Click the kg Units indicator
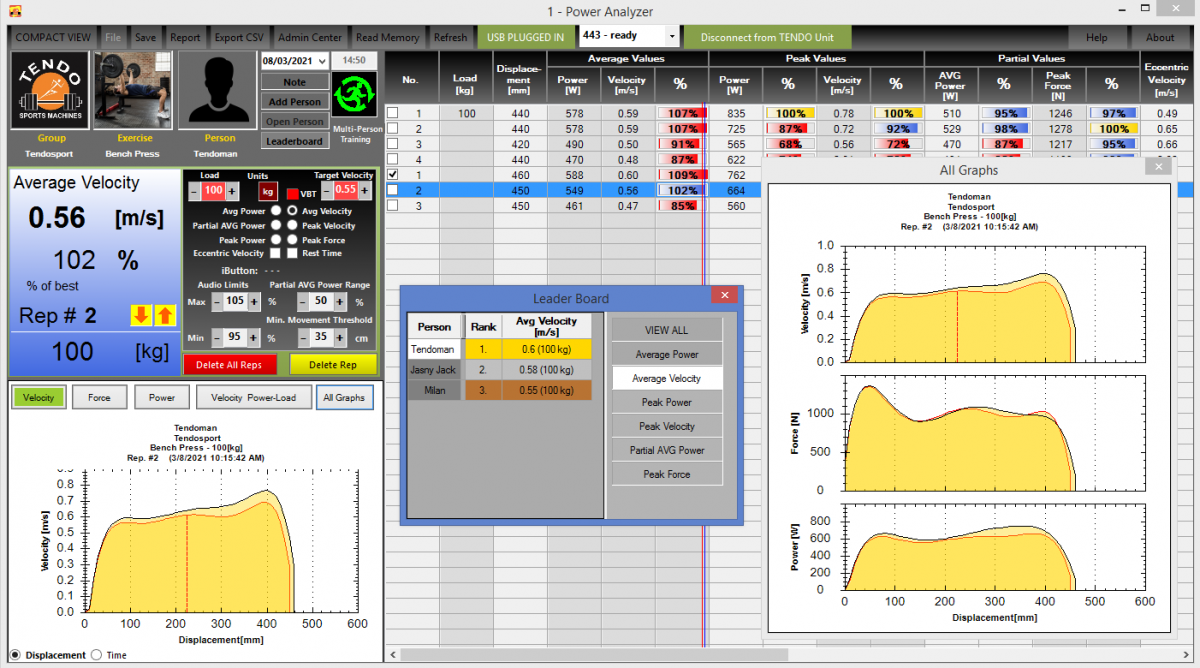Image resolution: width=1200 pixels, height=668 pixels. pos(268,192)
